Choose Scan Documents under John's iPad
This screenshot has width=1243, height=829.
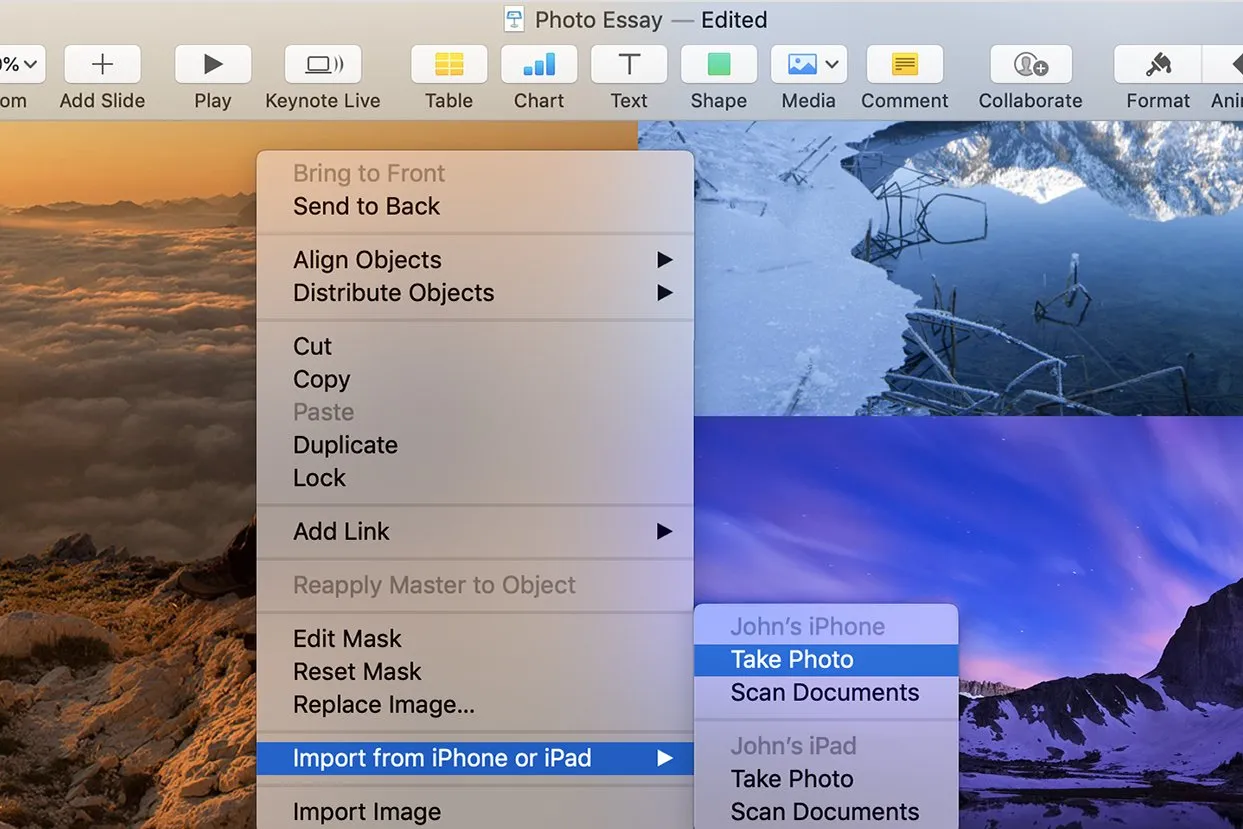coord(824,811)
